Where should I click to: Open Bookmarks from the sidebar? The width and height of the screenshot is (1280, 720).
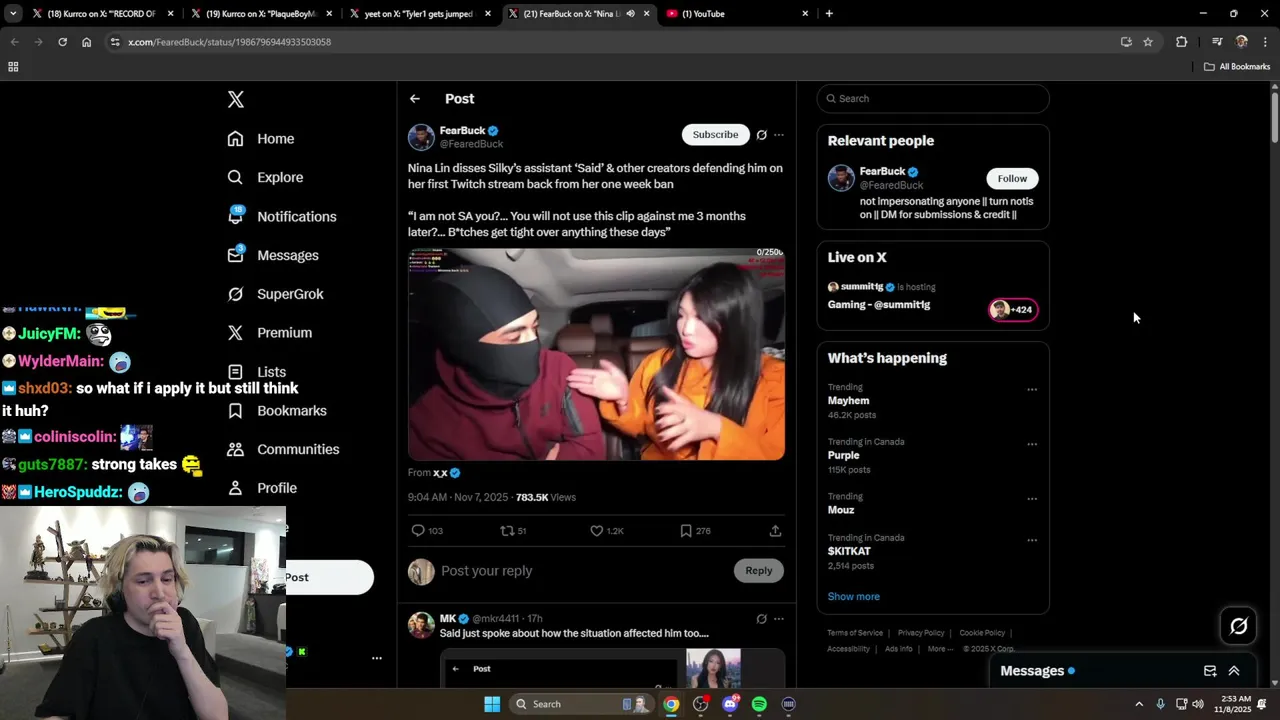[277, 411]
